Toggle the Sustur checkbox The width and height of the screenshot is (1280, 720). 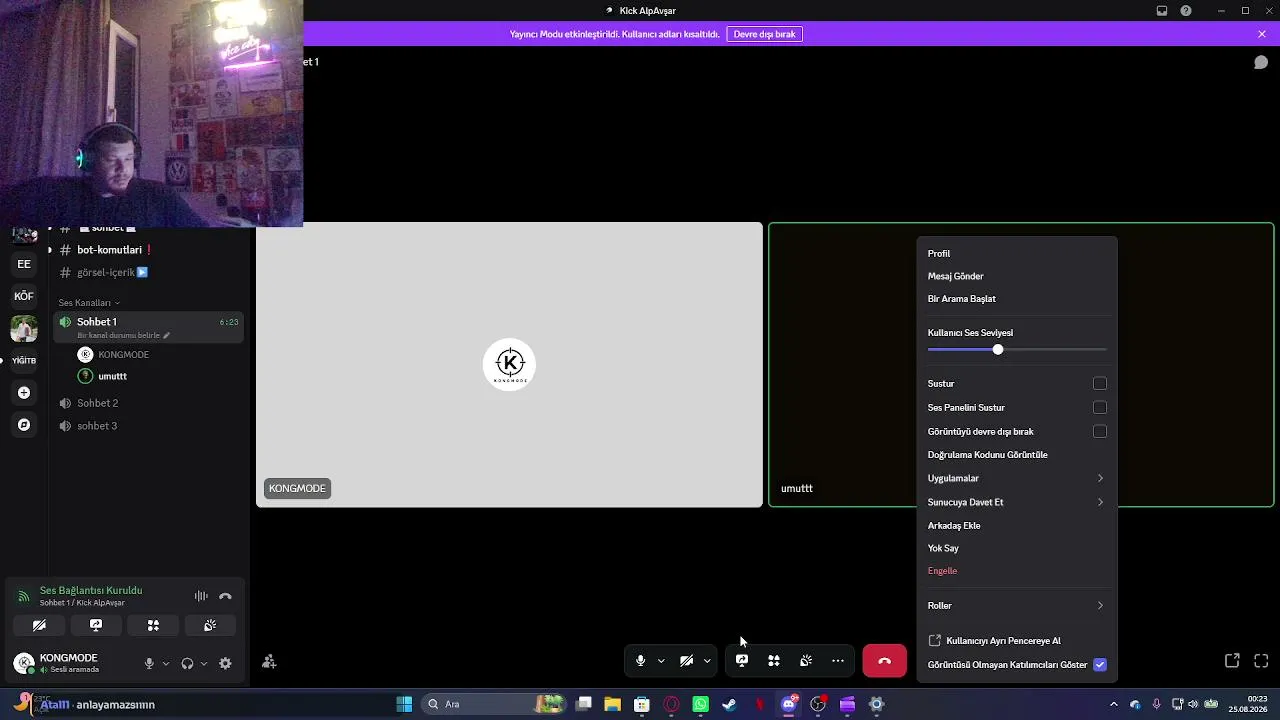pyautogui.click(x=1100, y=384)
